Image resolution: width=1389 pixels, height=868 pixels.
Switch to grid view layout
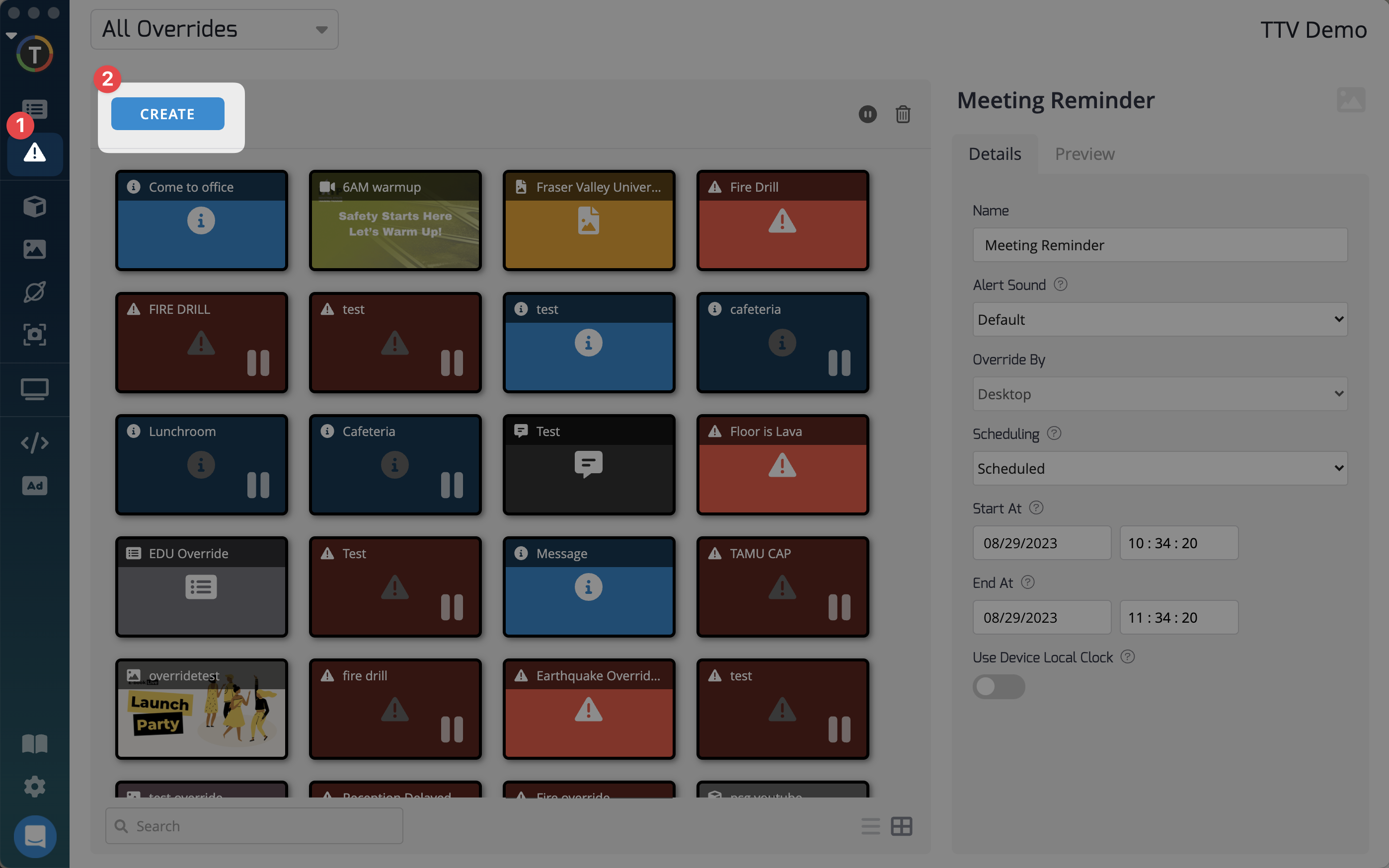pos(902,826)
